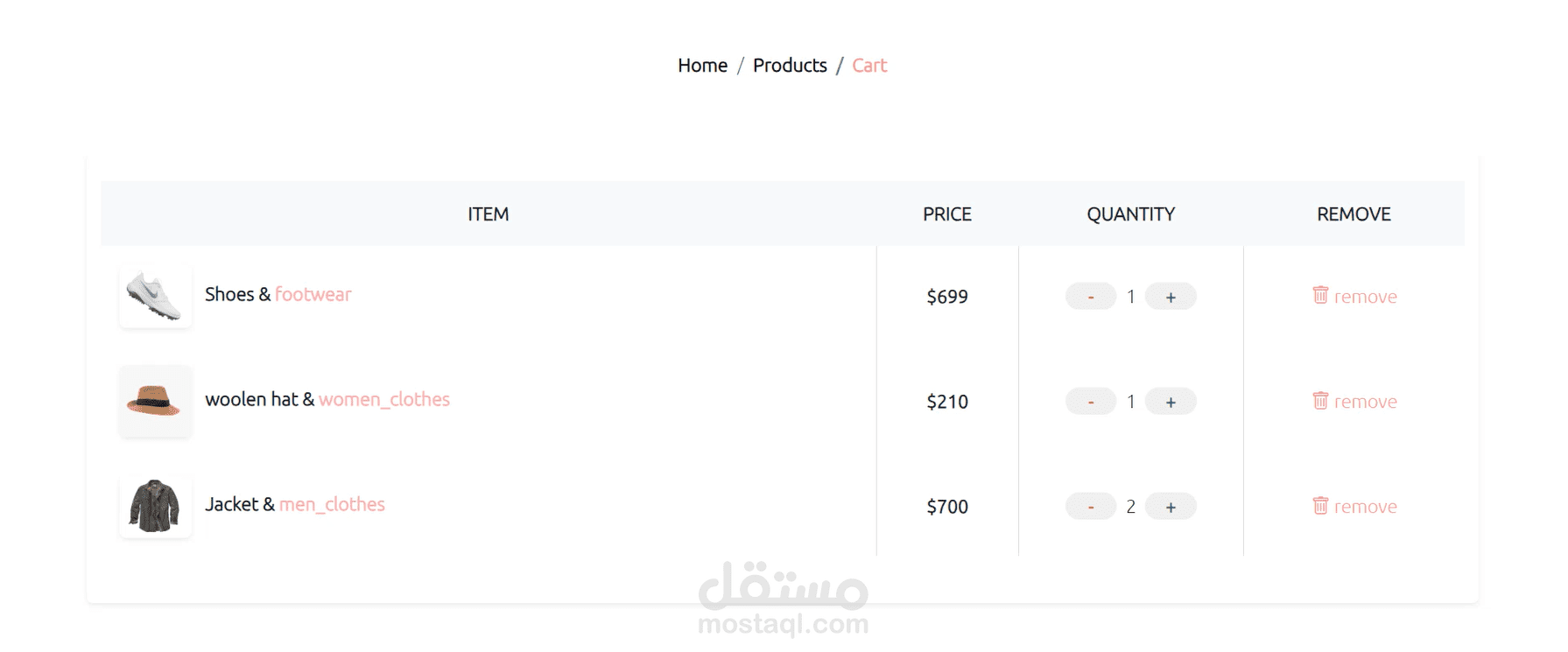Screen dimensions: 1568x652
Task: Click the women_clothes category link
Action: coord(384,399)
